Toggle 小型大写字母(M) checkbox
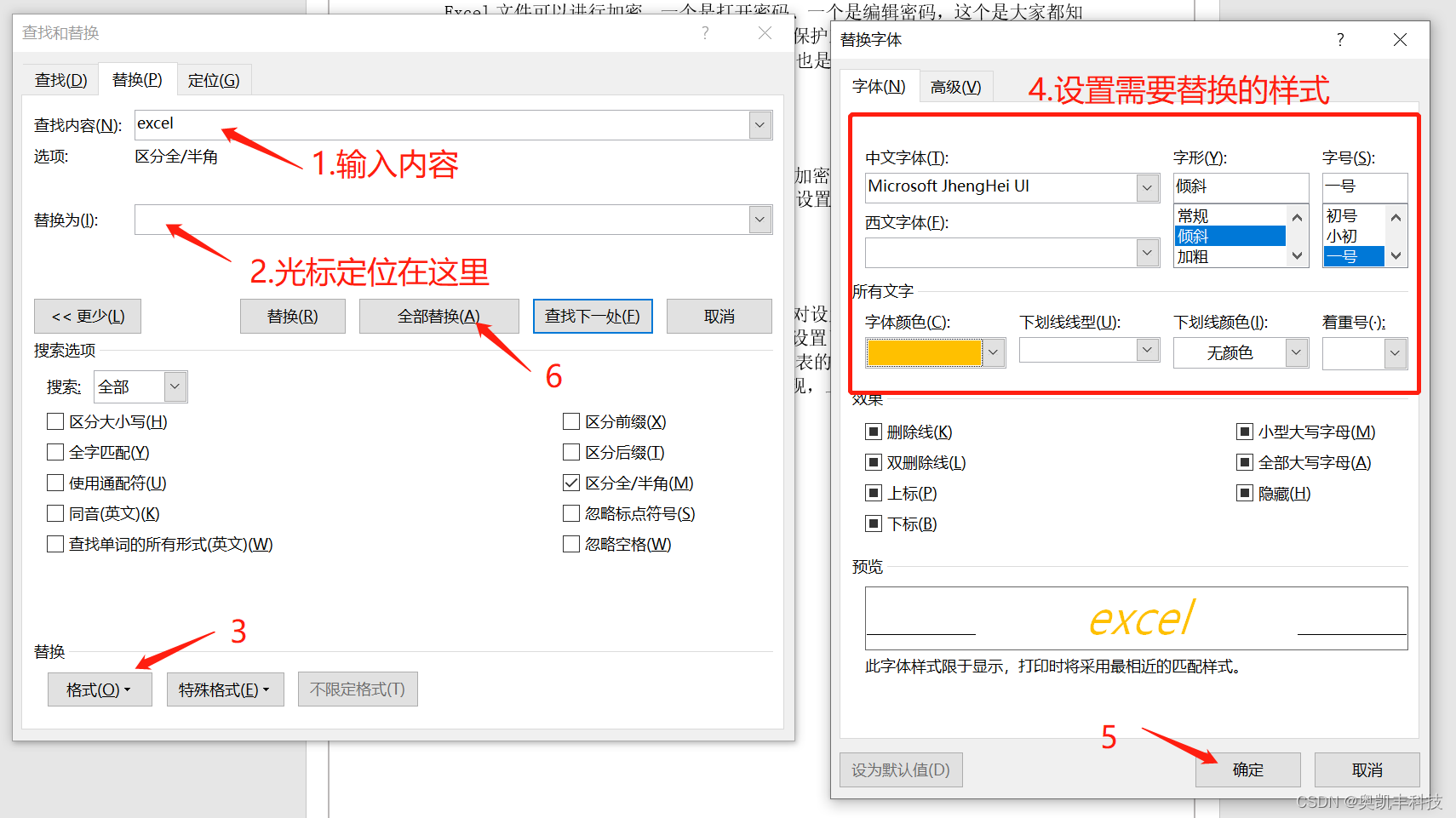The width and height of the screenshot is (1456, 818). [x=1244, y=432]
